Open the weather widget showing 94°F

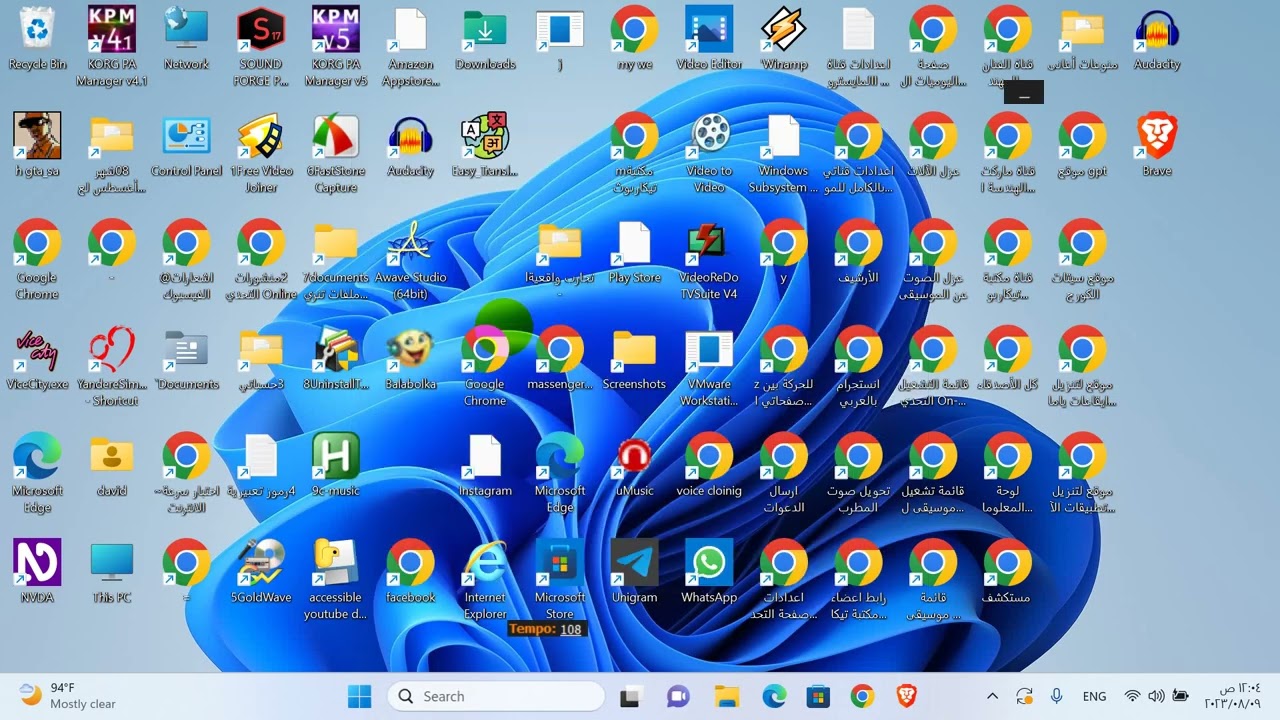68,696
